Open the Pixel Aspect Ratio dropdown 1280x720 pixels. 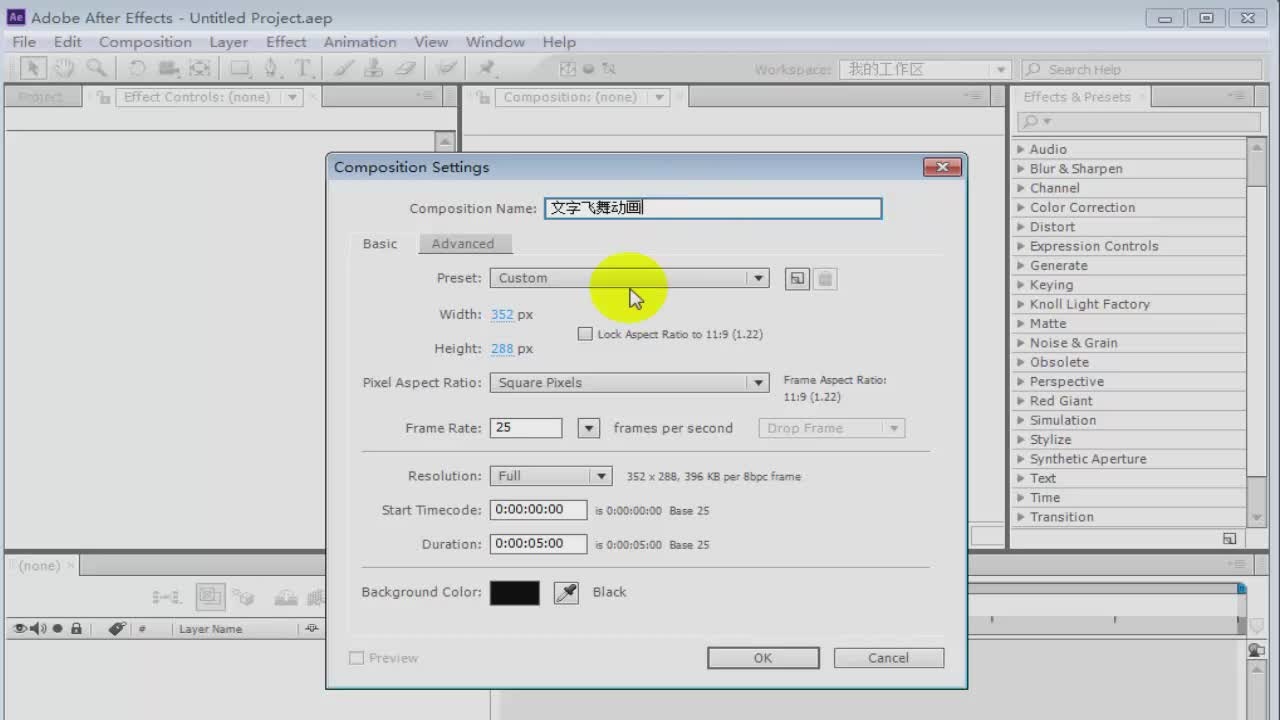pos(629,383)
